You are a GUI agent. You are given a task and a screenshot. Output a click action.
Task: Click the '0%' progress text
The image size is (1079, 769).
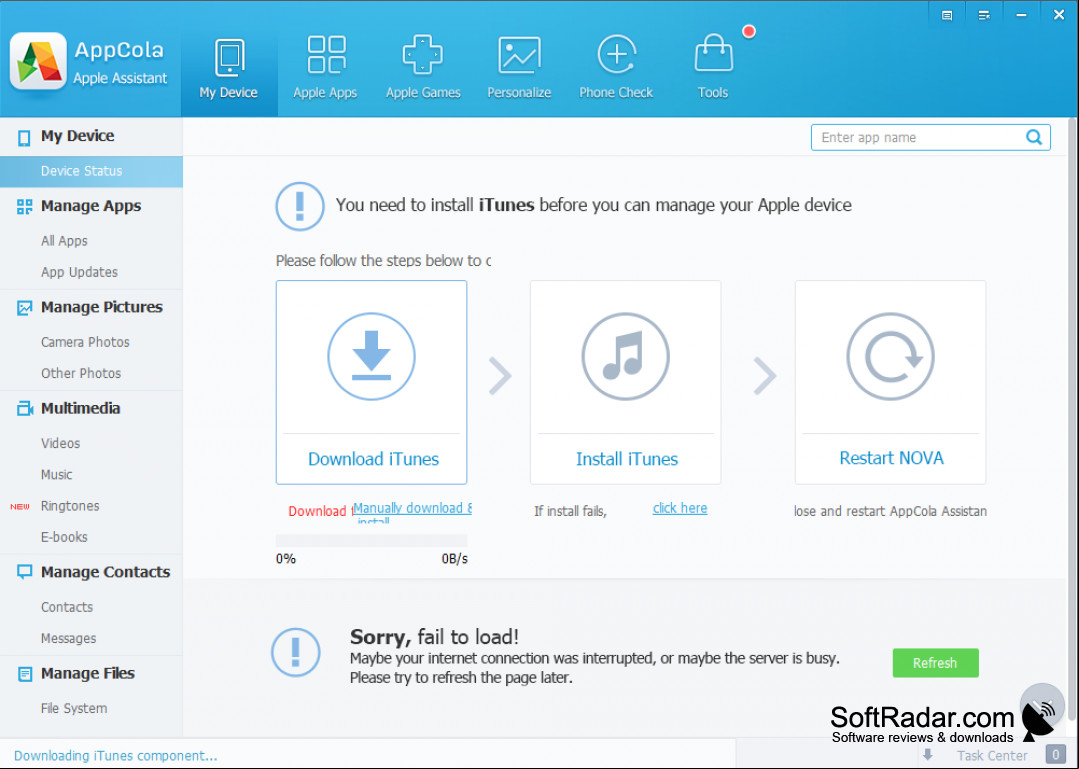pos(286,559)
